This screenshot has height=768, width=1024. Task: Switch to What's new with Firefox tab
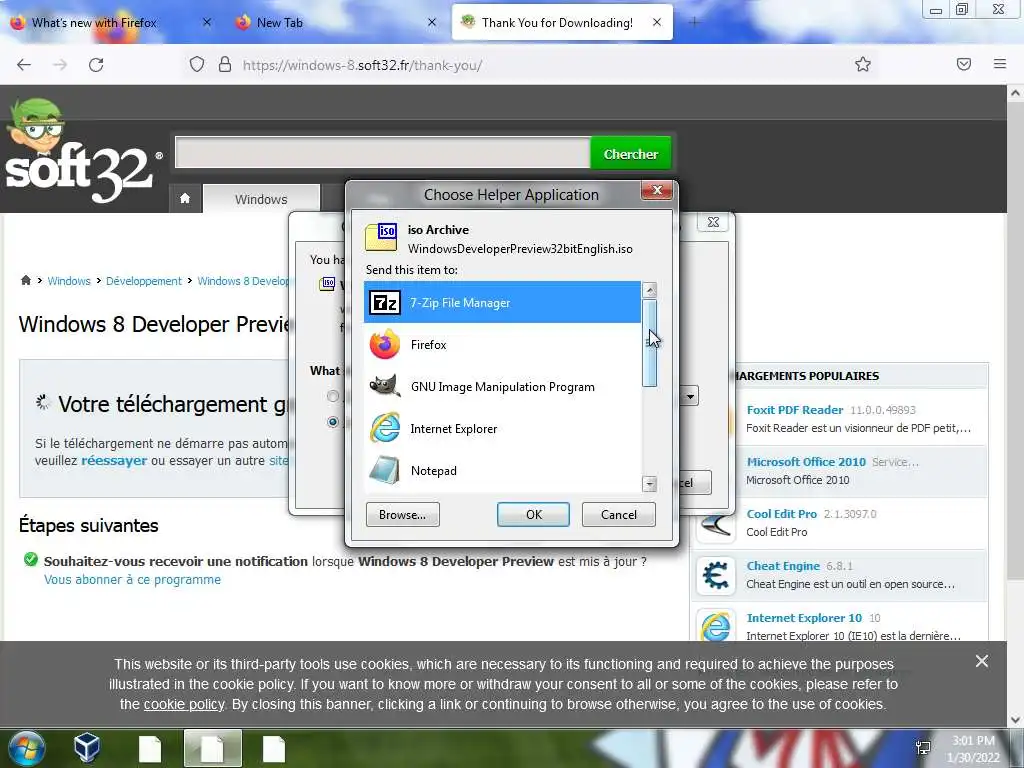[x=111, y=23]
